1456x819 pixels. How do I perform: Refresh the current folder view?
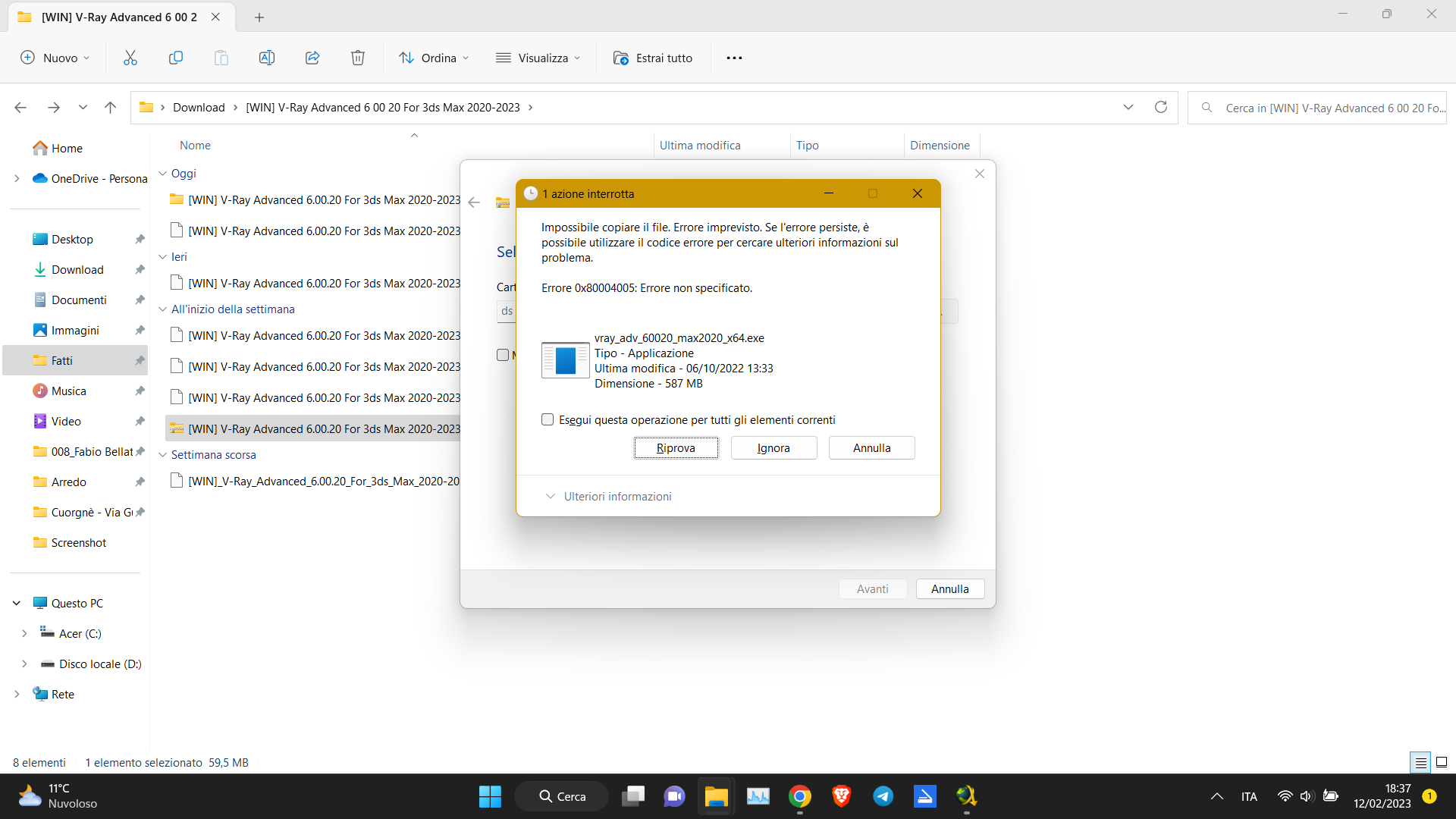(1160, 107)
